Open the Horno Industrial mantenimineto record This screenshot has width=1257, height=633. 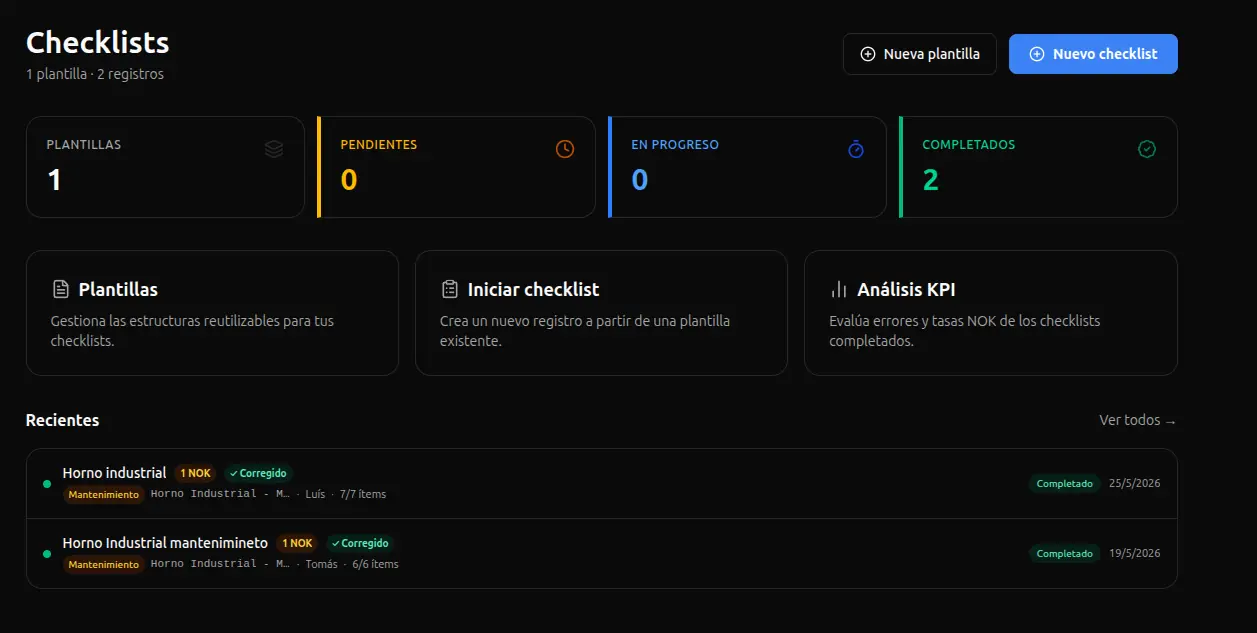[x=602, y=553]
